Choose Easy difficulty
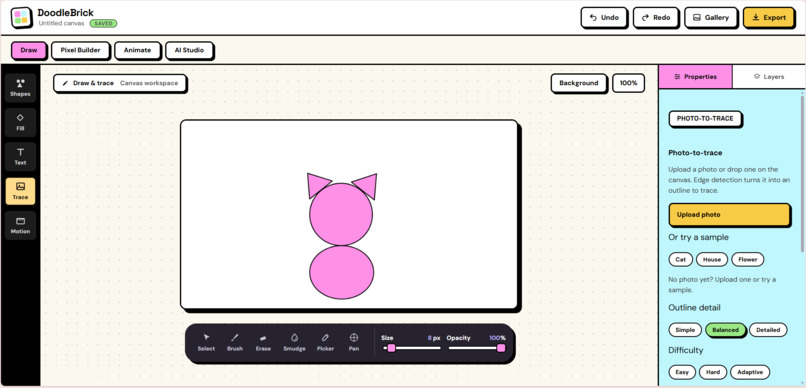Viewport: 806px width, 388px height. (x=682, y=372)
